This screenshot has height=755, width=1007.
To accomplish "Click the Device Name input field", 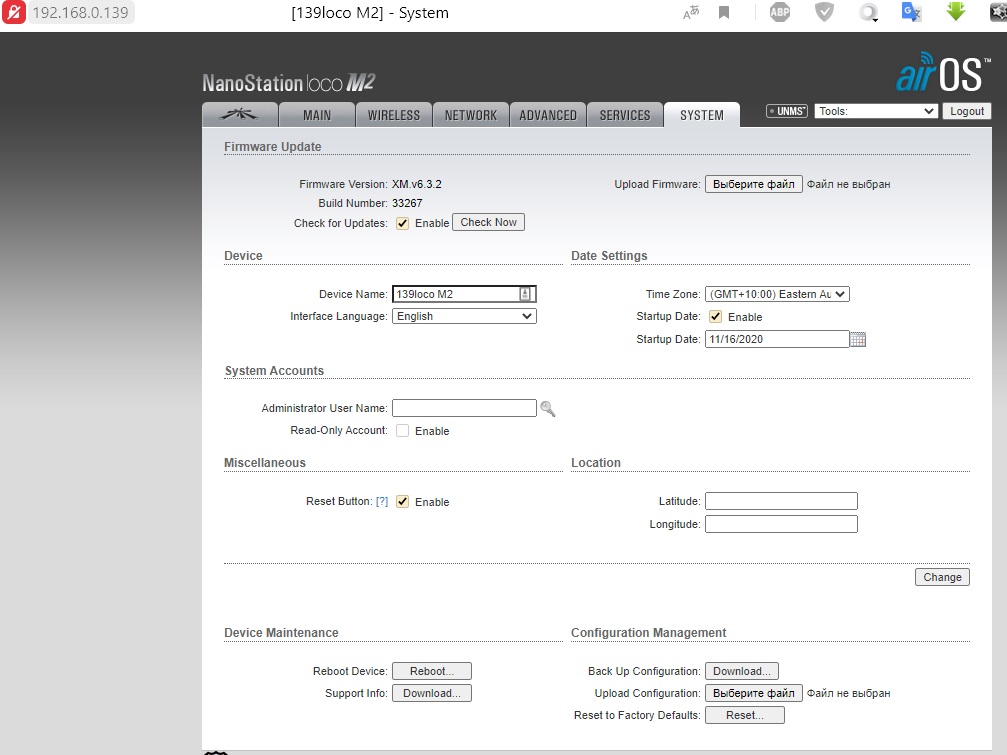I will 464,294.
